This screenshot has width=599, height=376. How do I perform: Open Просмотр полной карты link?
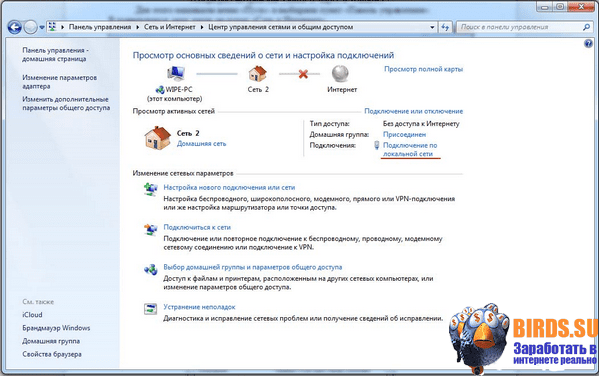point(423,69)
